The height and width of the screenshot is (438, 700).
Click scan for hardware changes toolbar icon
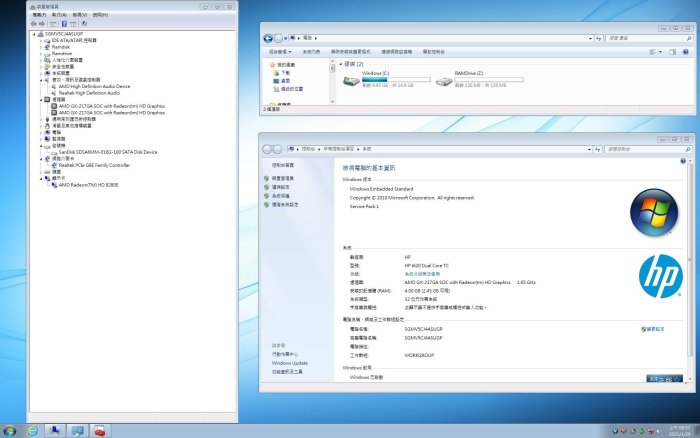[x=83, y=24]
